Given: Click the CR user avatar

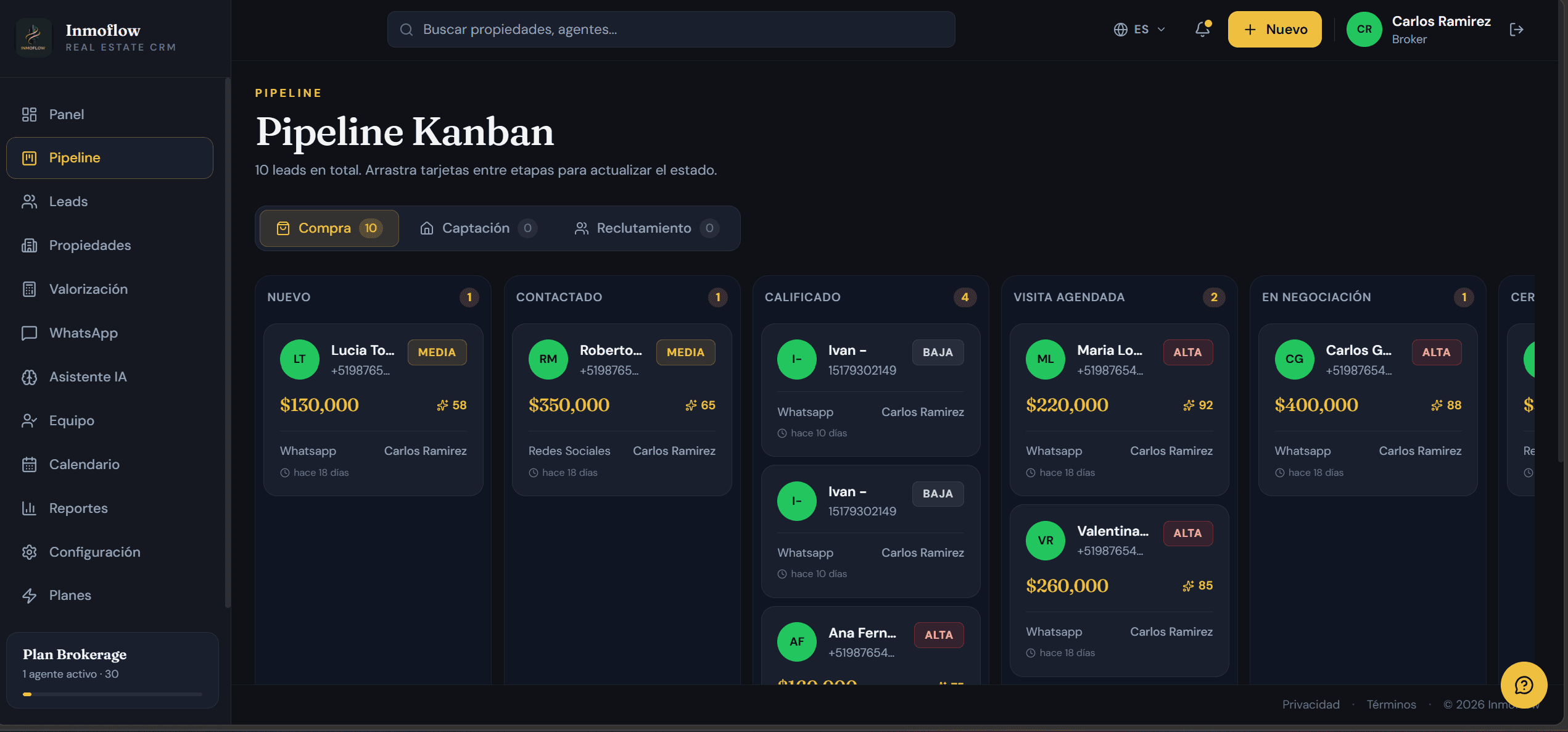Looking at the screenshot, I should point(1364,29).
